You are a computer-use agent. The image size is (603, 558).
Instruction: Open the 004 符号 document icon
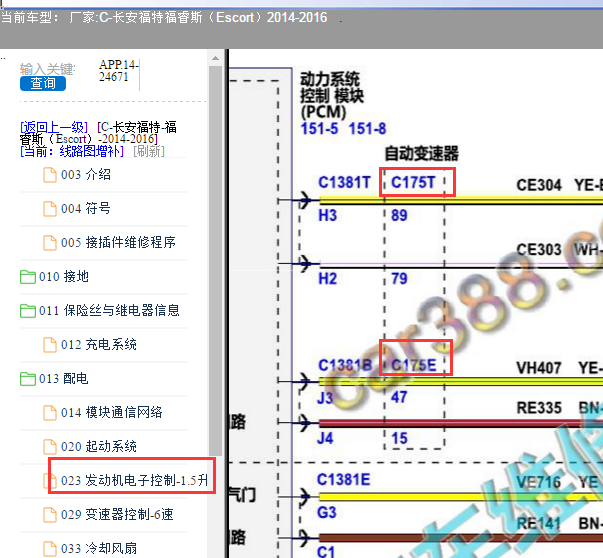[x=50, y=209]
